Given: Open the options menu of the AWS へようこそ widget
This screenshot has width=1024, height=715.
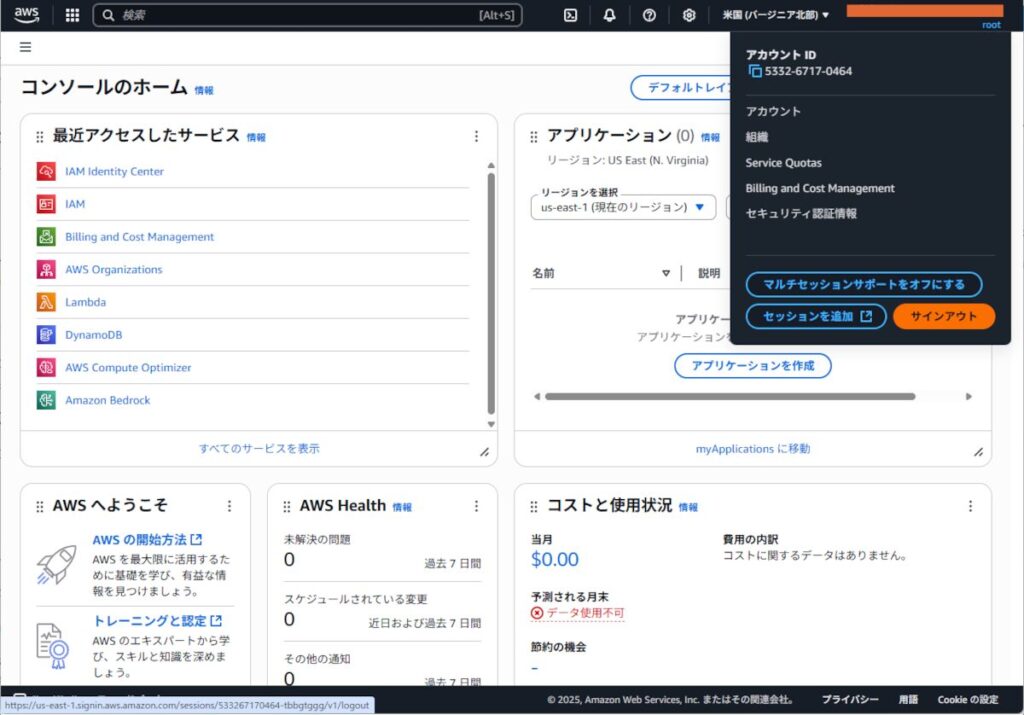Looking at the screenshot, I should point(229,506).
